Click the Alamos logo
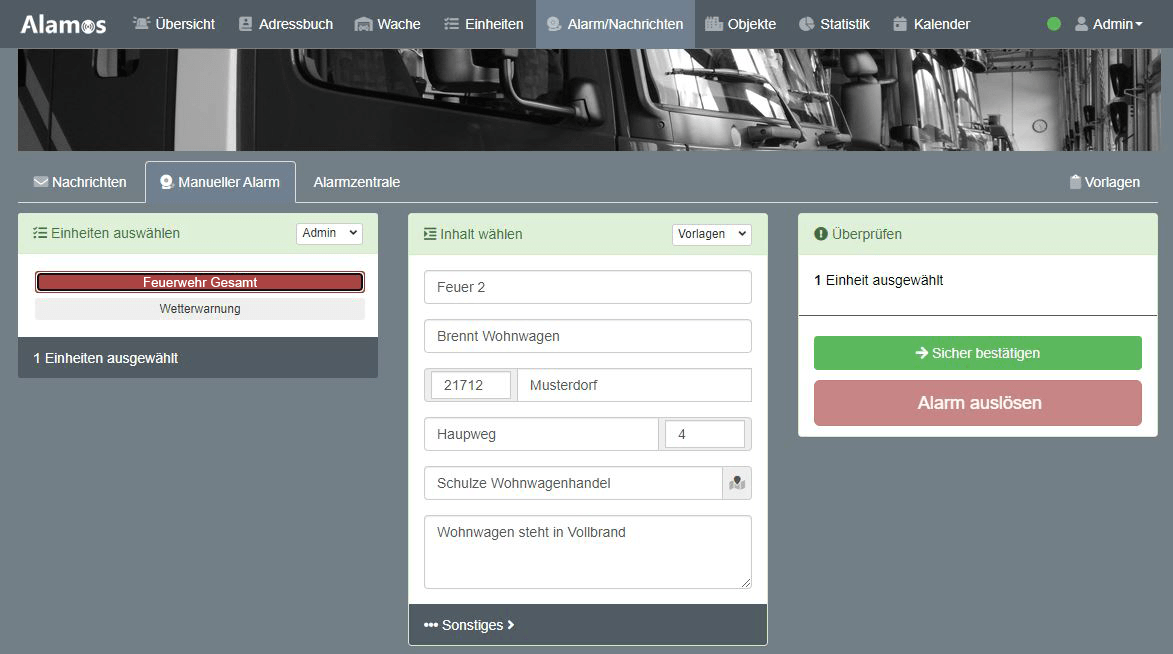1173x654 pixels. pos(64,24)
